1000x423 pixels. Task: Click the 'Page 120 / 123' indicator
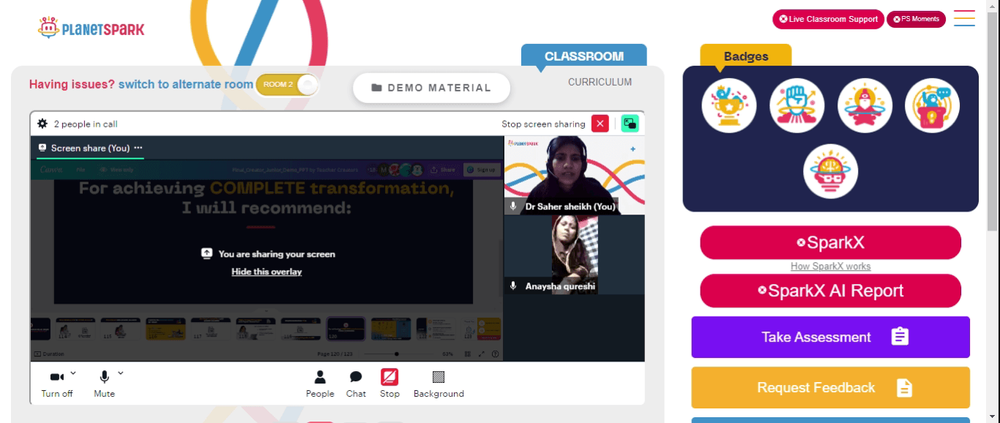pyautogui.click(x=334, y=354)
